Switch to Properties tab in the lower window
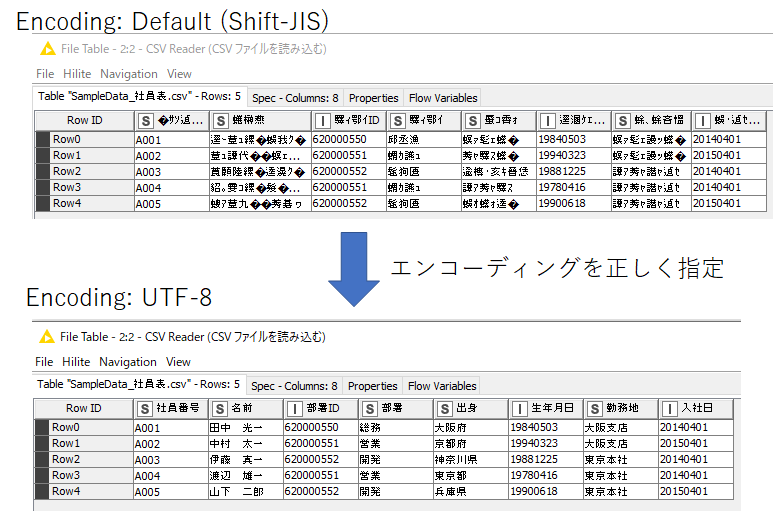 click(372, 386)
